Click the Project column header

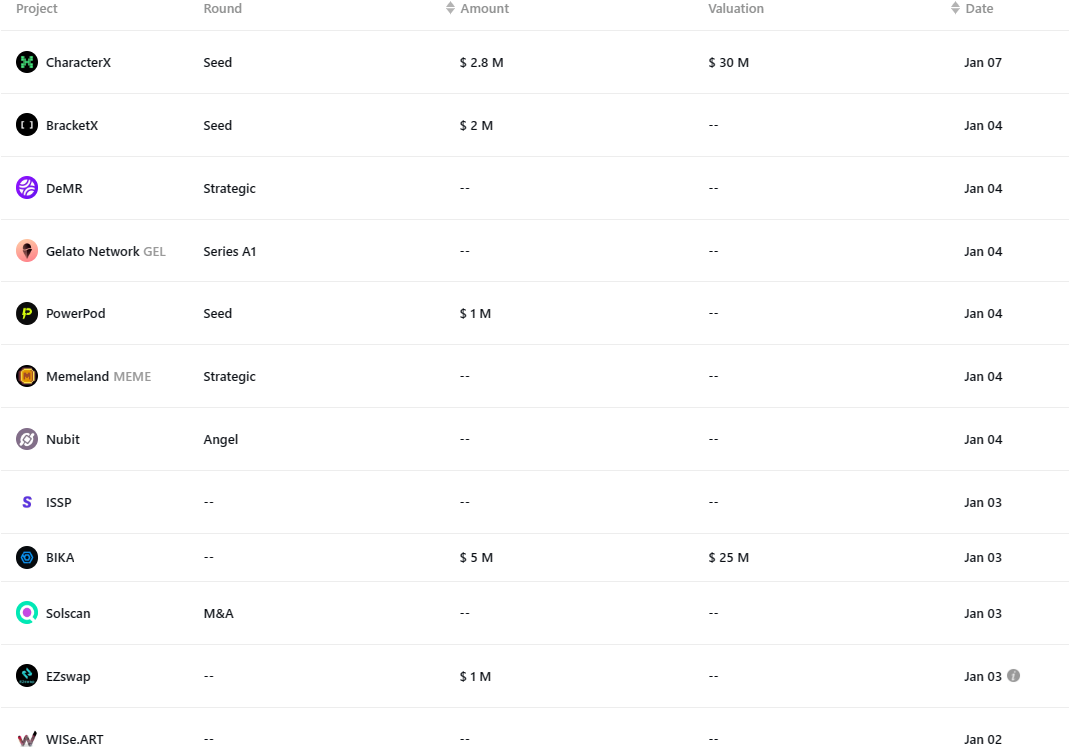tap(37, 8)
